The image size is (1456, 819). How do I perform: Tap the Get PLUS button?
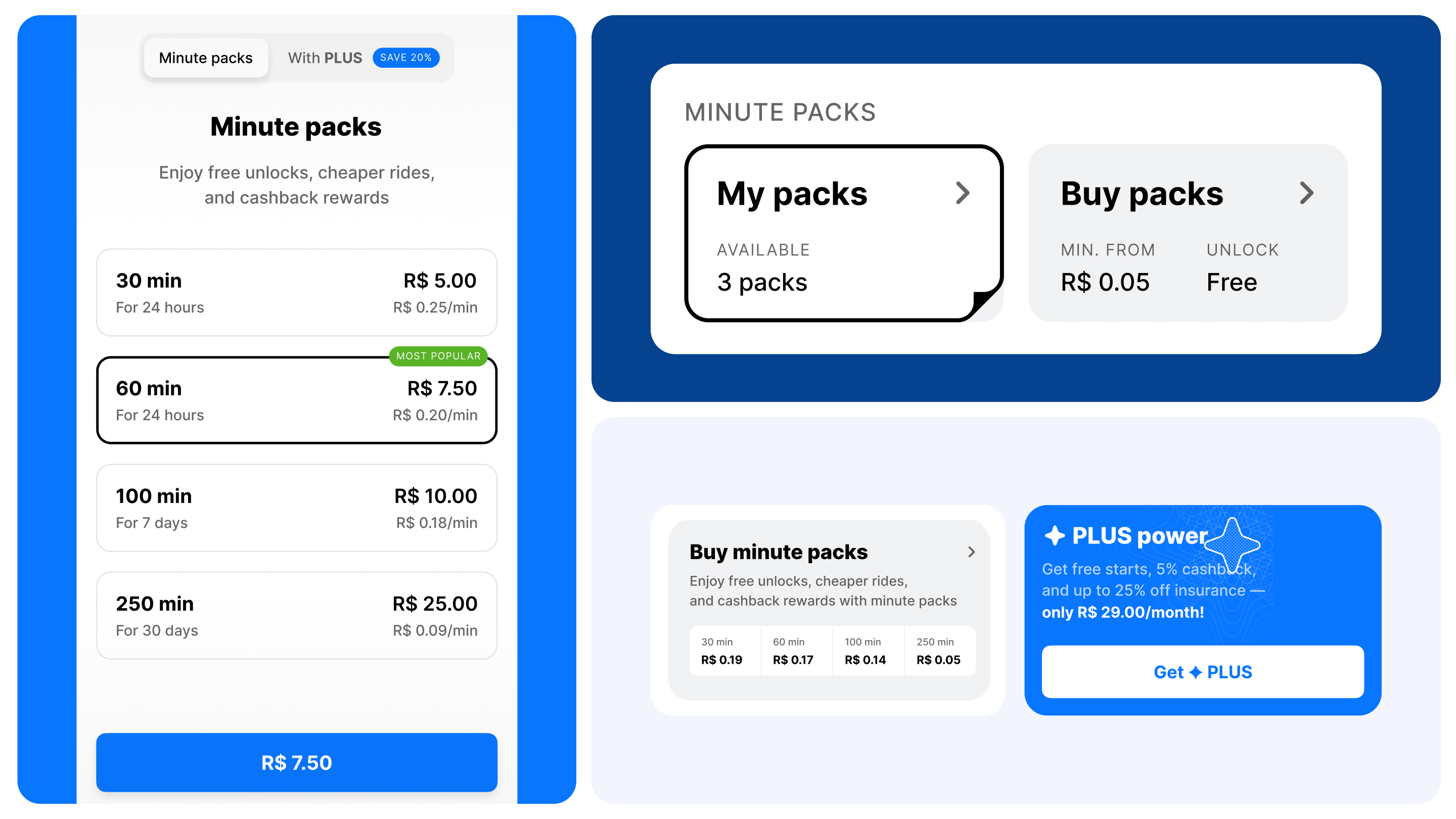pyautogui.click(x=1203, y=672)
